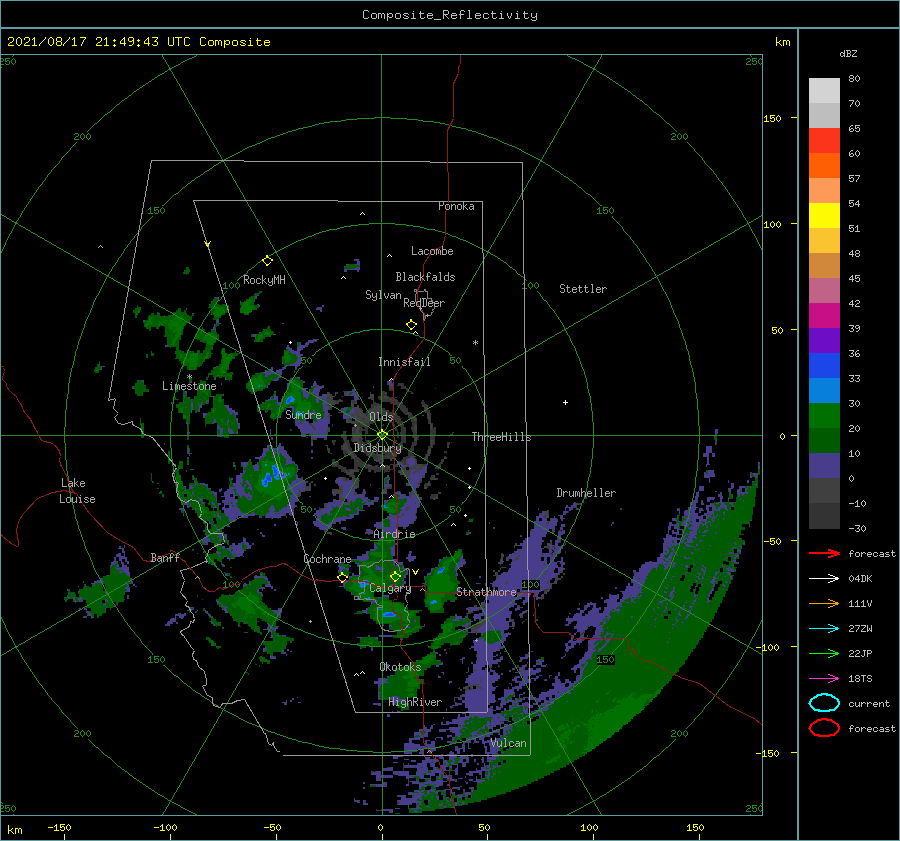This screenshot has width=900, height=841.
Task: Click the yellow diamond marker below Cochrane
Action: tap(343, 577)
